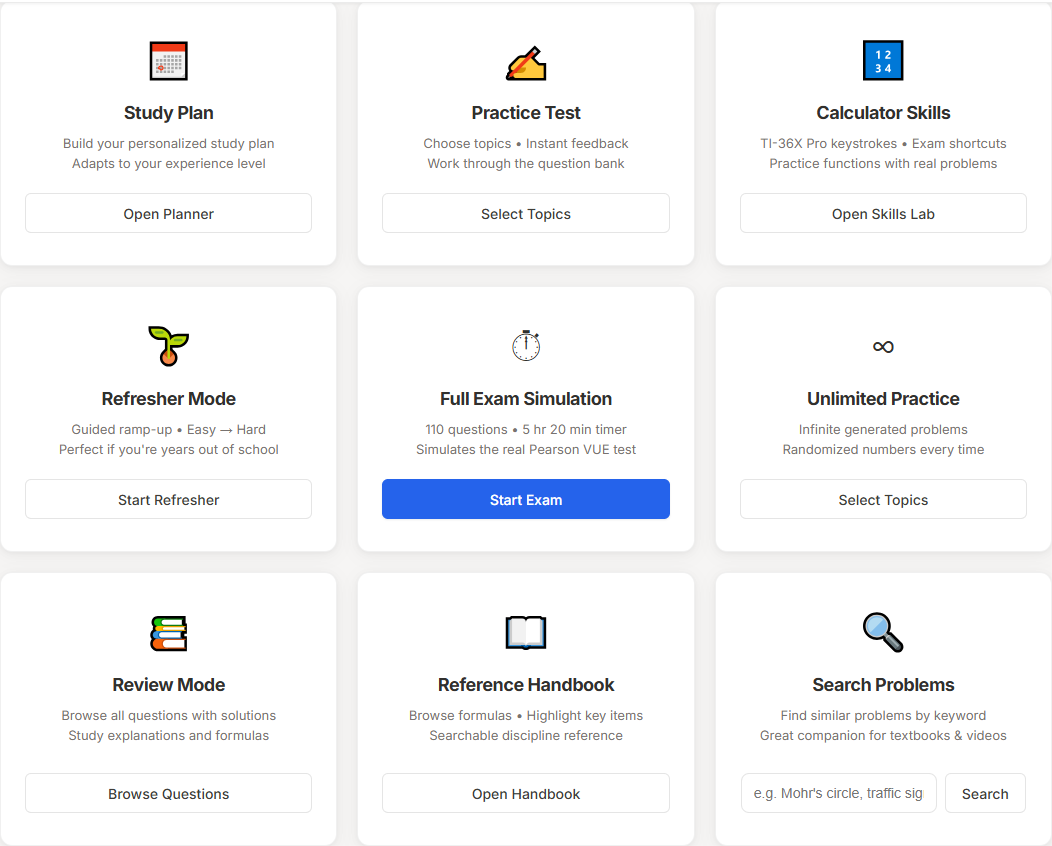Click 'Perfect if you're years out of school' text
This screenshot has height=846, width=1052.
pyautogui.click(x=168, y=450)
